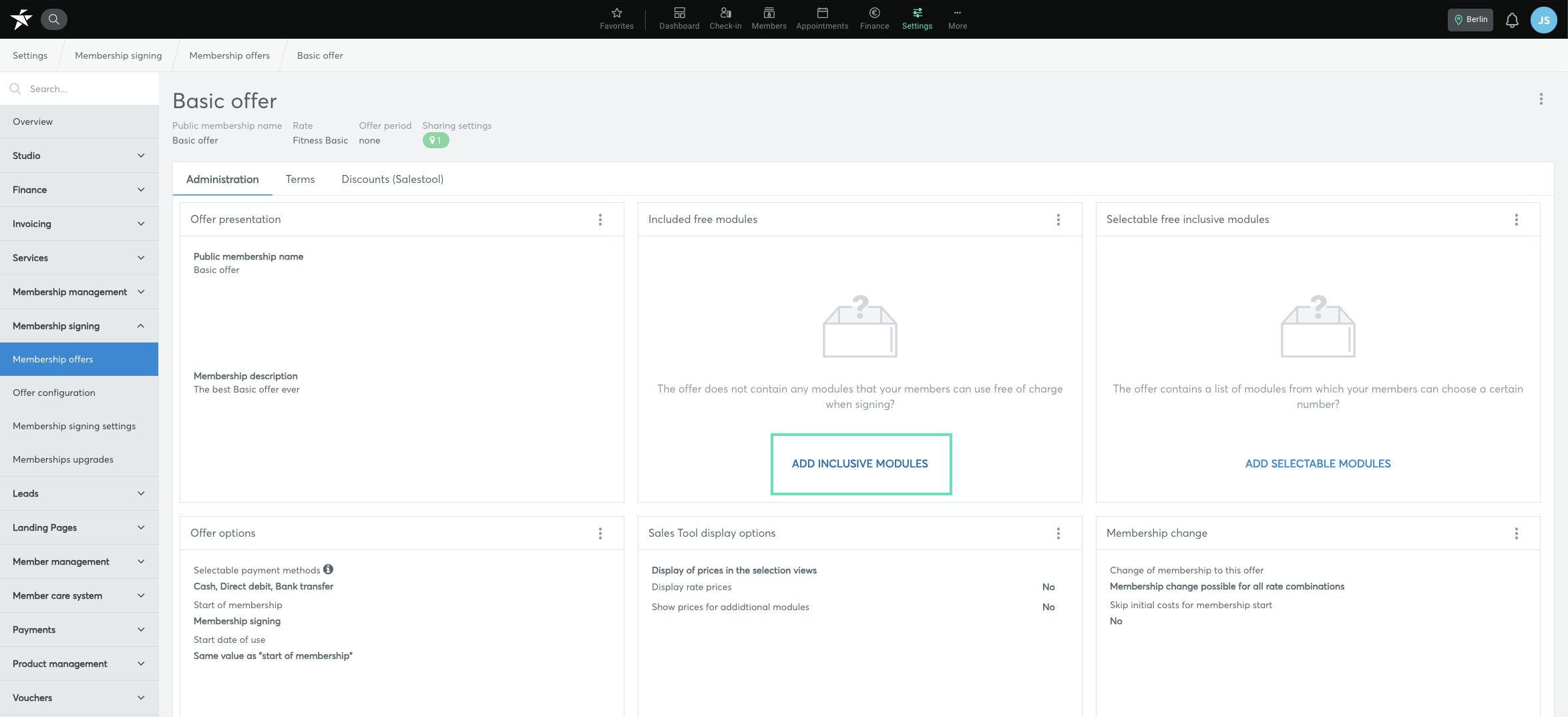
Task: Switch to the Terms tab
Action: (x=300, y=179)
